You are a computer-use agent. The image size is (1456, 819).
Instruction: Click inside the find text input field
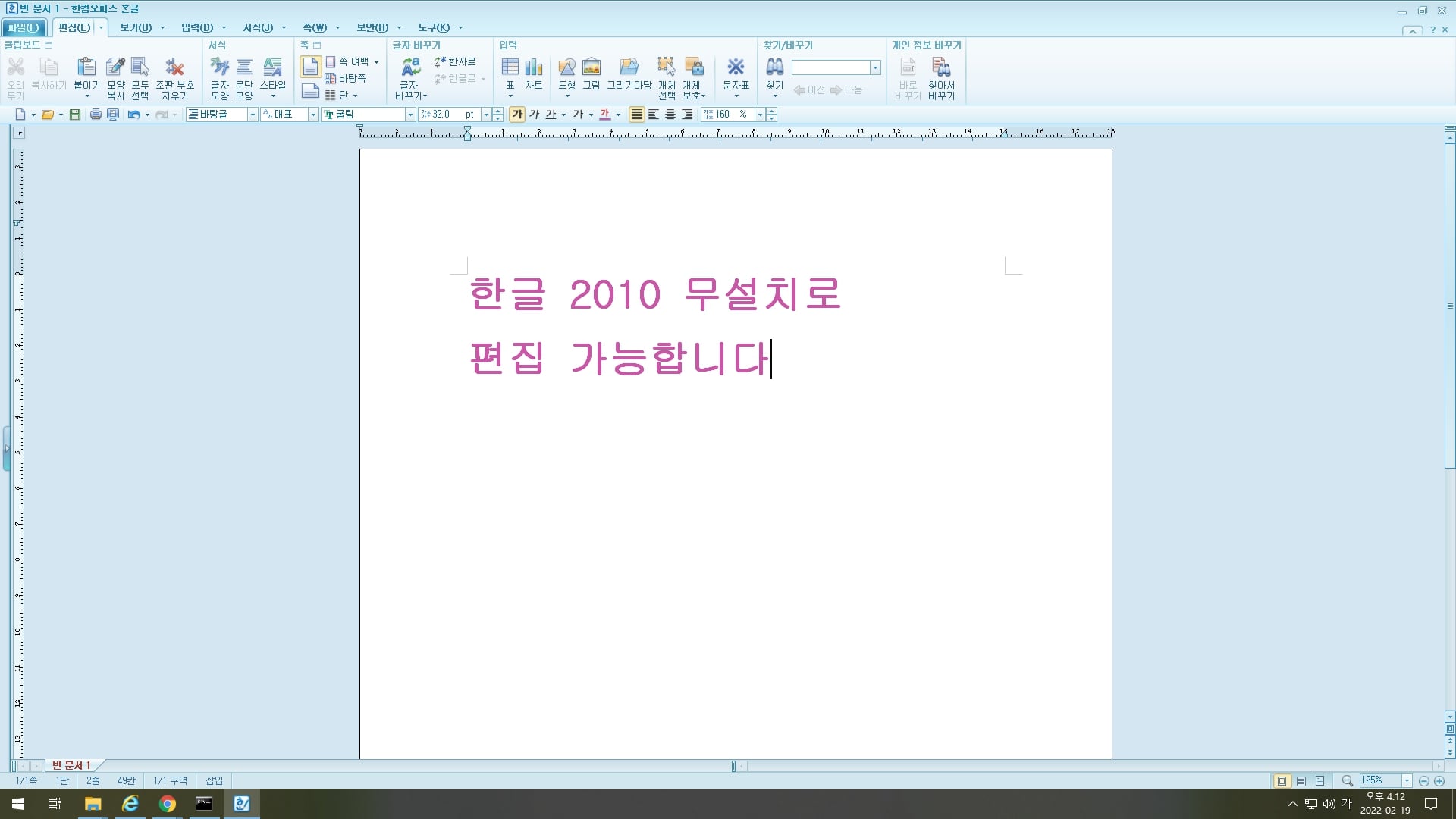(830, 67)
